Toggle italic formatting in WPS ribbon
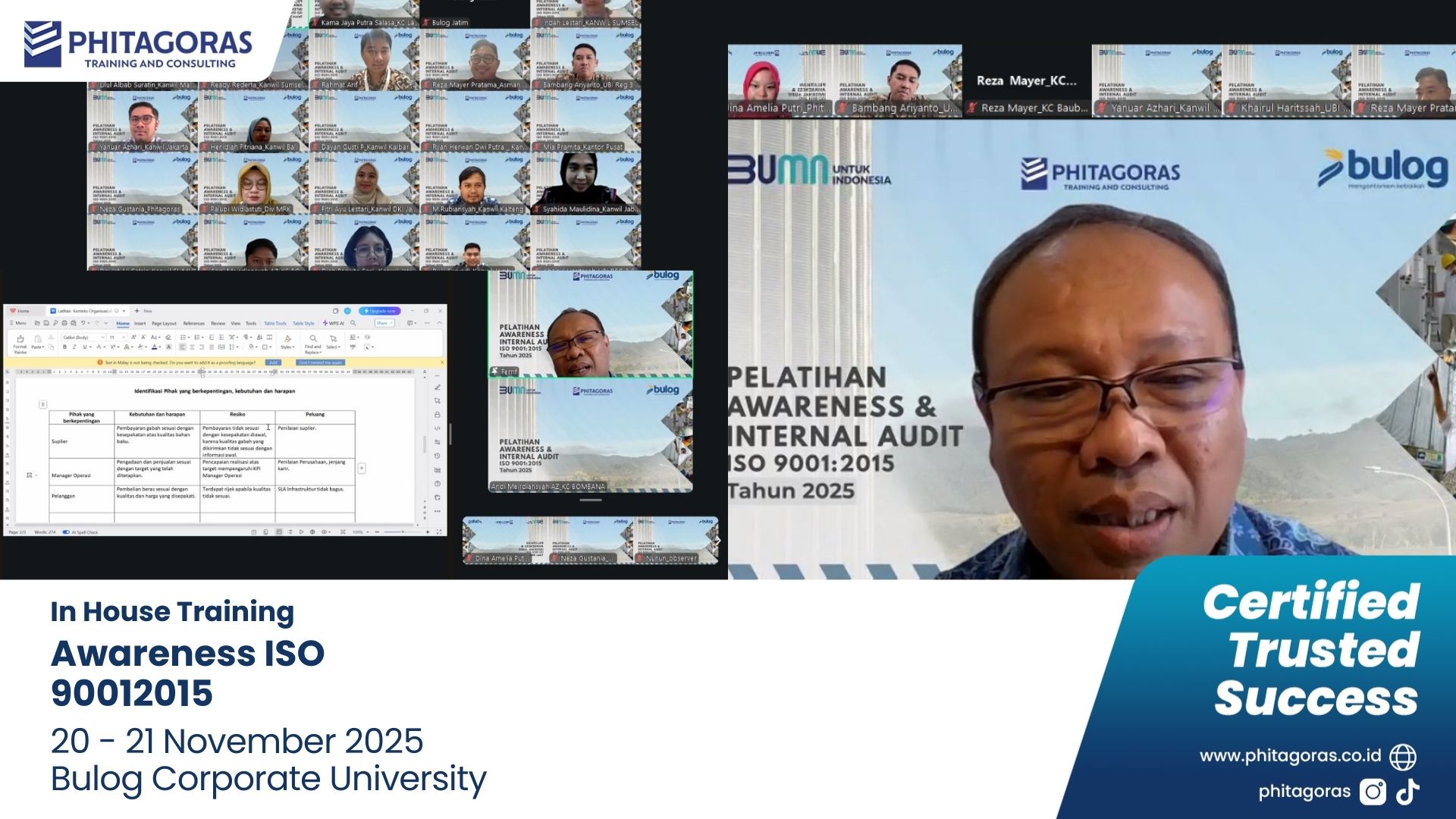1456x819 pixels. (x=74, y=347)
